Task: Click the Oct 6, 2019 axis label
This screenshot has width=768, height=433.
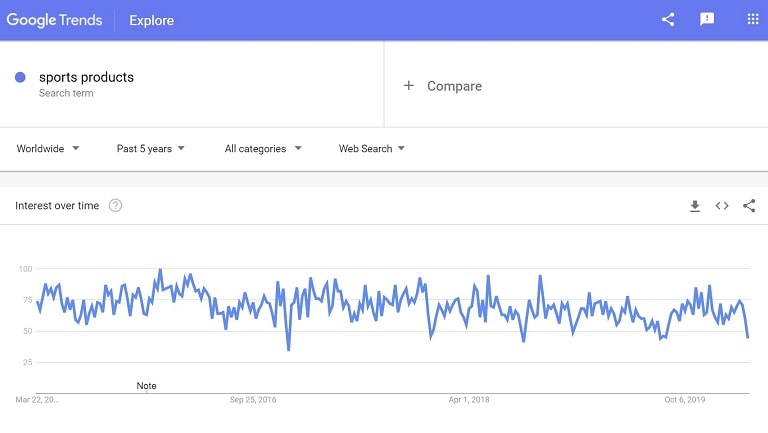Action: pos(685,400)
